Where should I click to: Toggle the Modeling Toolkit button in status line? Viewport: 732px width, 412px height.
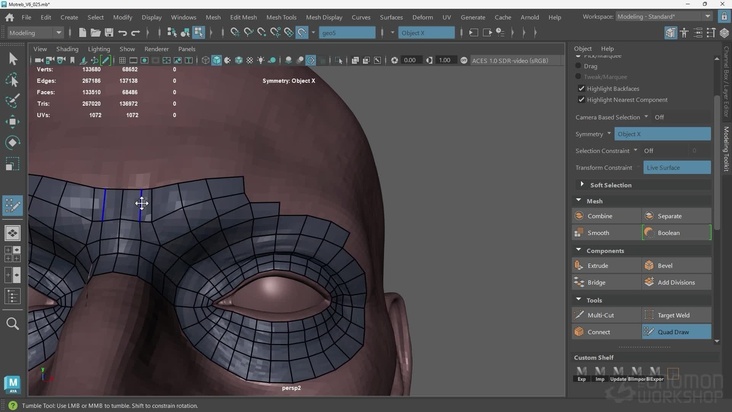click(x=670, y=33)
